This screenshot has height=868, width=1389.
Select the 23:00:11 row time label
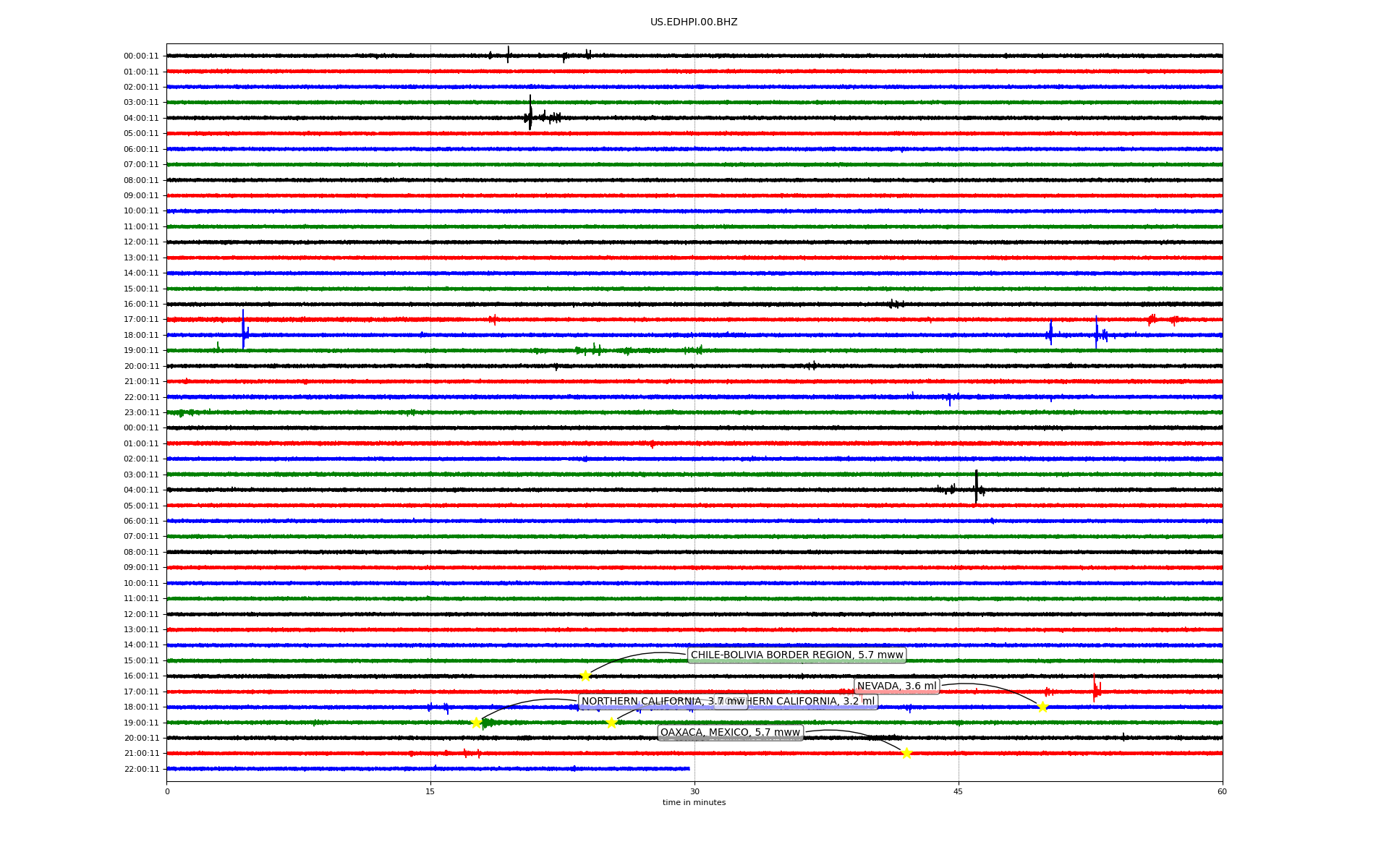(x=141, y=413)
